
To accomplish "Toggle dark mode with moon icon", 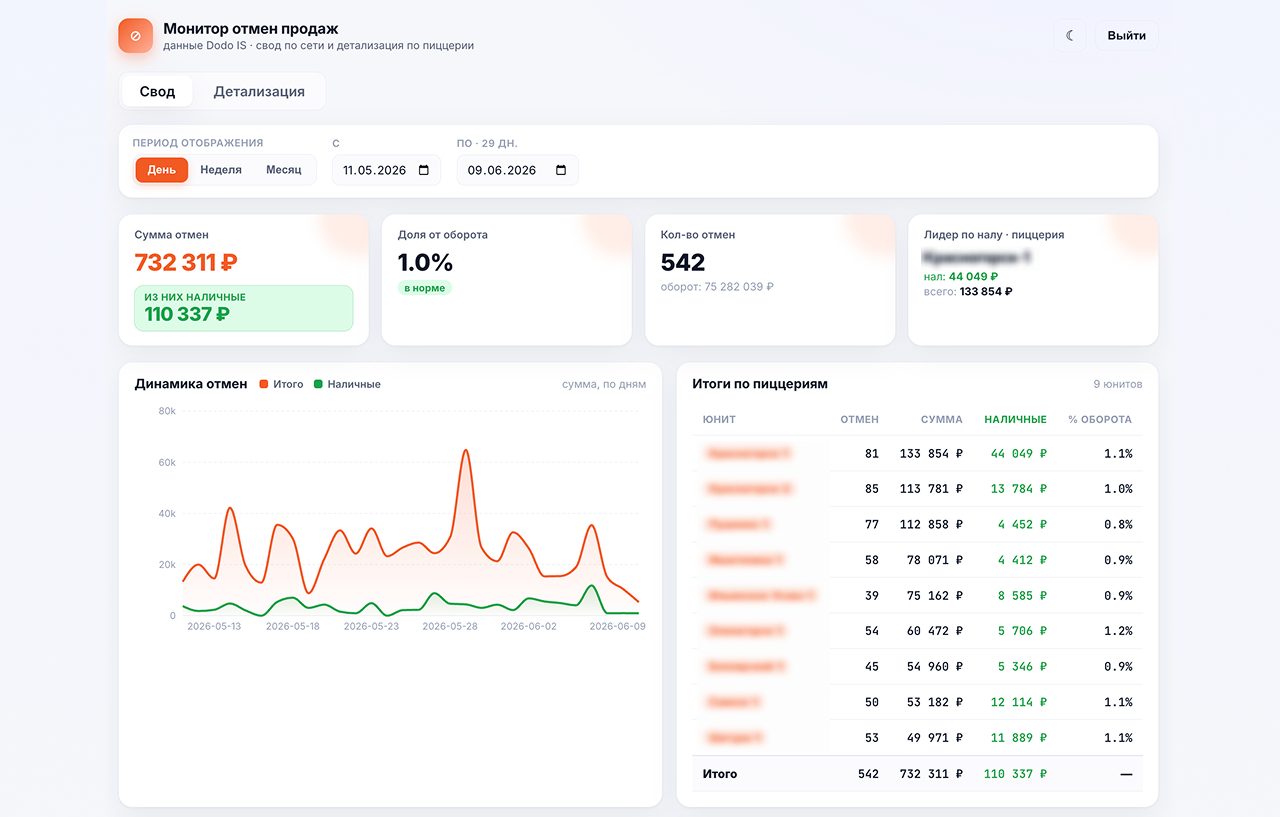I will pyautogui.click(x=1070, y=36).
